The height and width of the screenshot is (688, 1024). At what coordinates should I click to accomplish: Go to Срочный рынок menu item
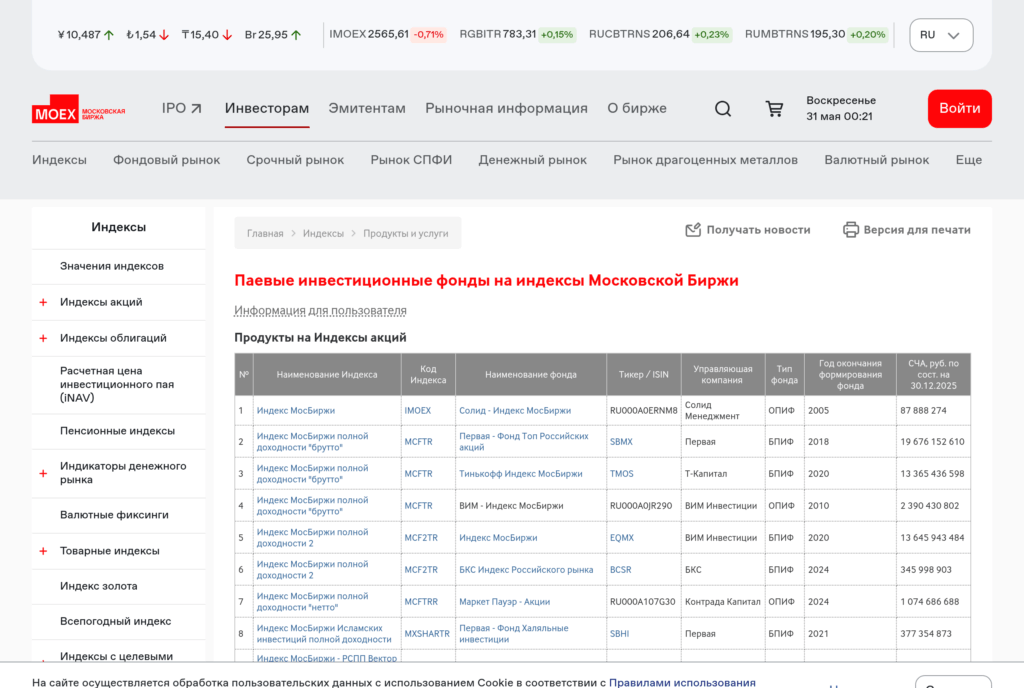295,160
